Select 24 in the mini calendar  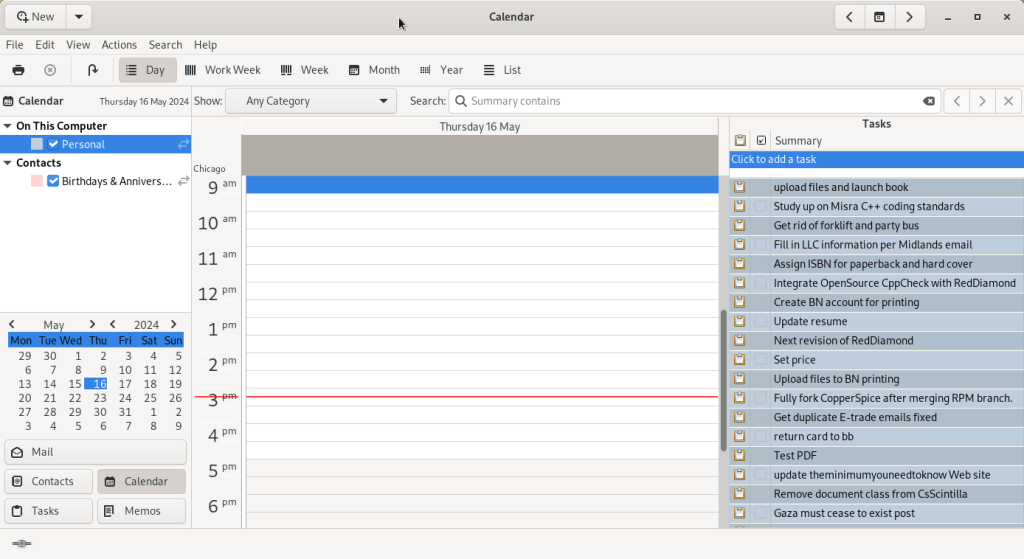click(125, 398)
